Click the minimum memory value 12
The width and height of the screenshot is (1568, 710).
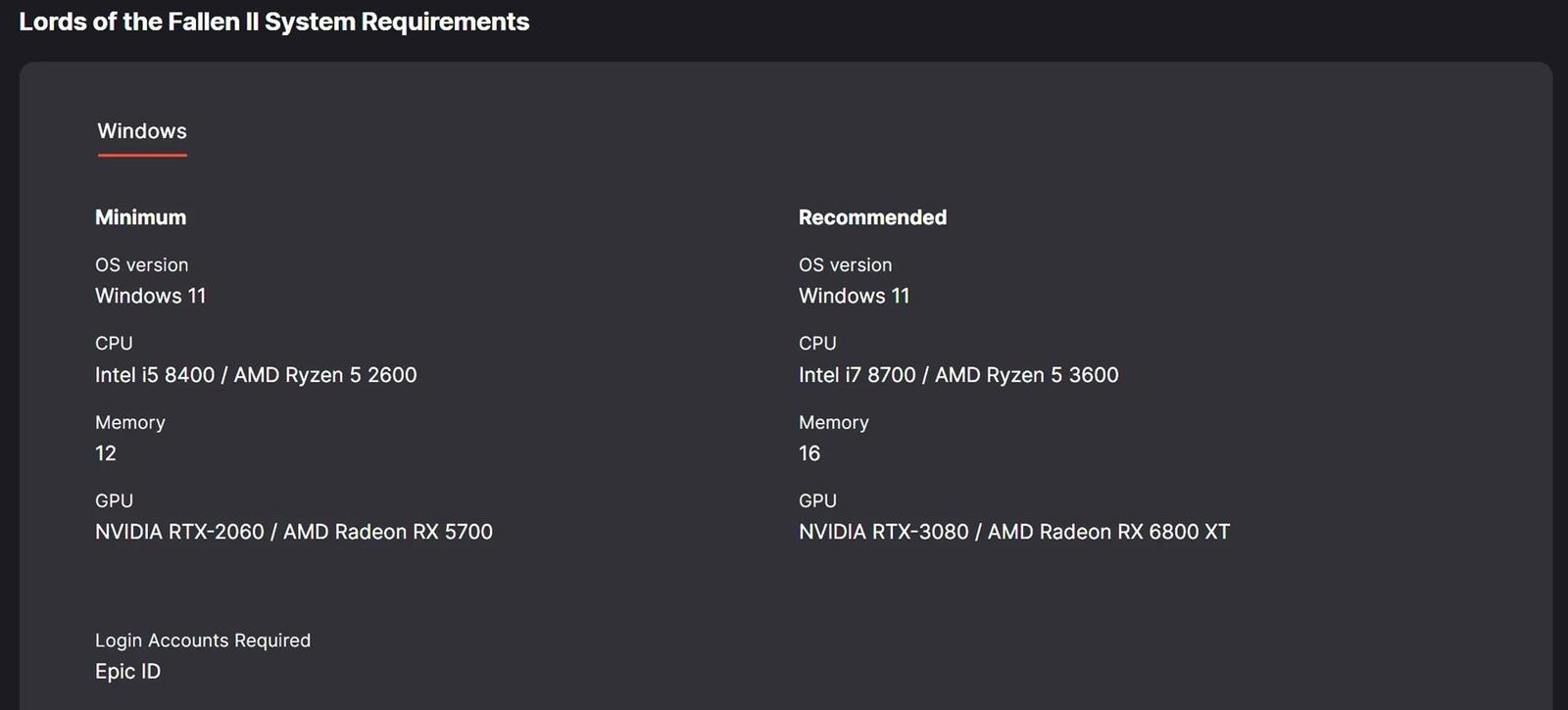[106, 453]
